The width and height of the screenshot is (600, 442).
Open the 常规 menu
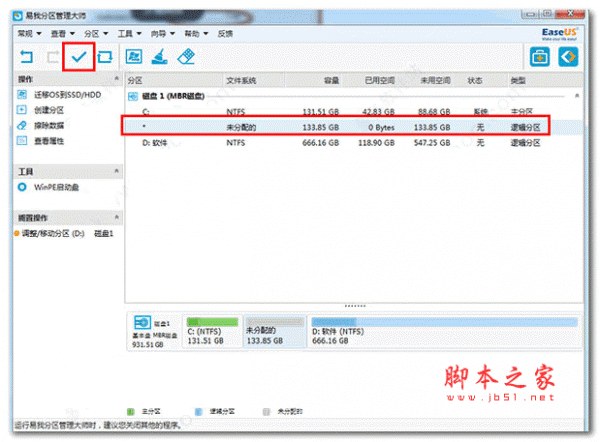point(29,34)
